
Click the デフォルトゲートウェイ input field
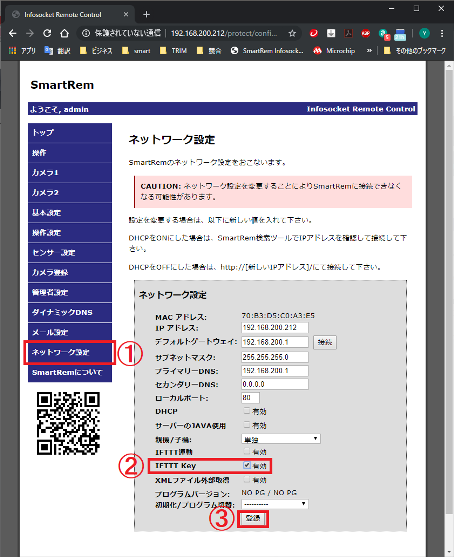275,342
